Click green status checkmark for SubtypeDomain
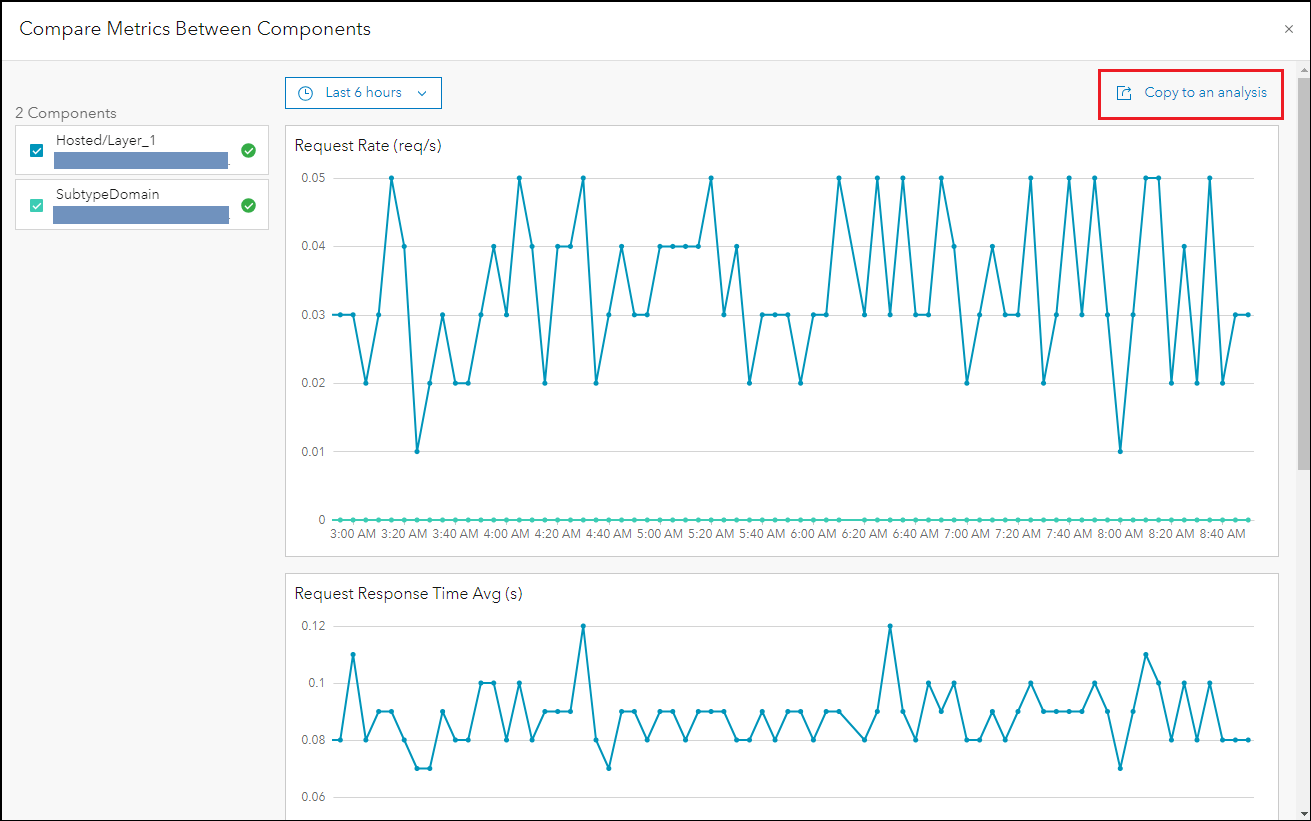Viewport: 1311px width, 821px height. [249, 205]
